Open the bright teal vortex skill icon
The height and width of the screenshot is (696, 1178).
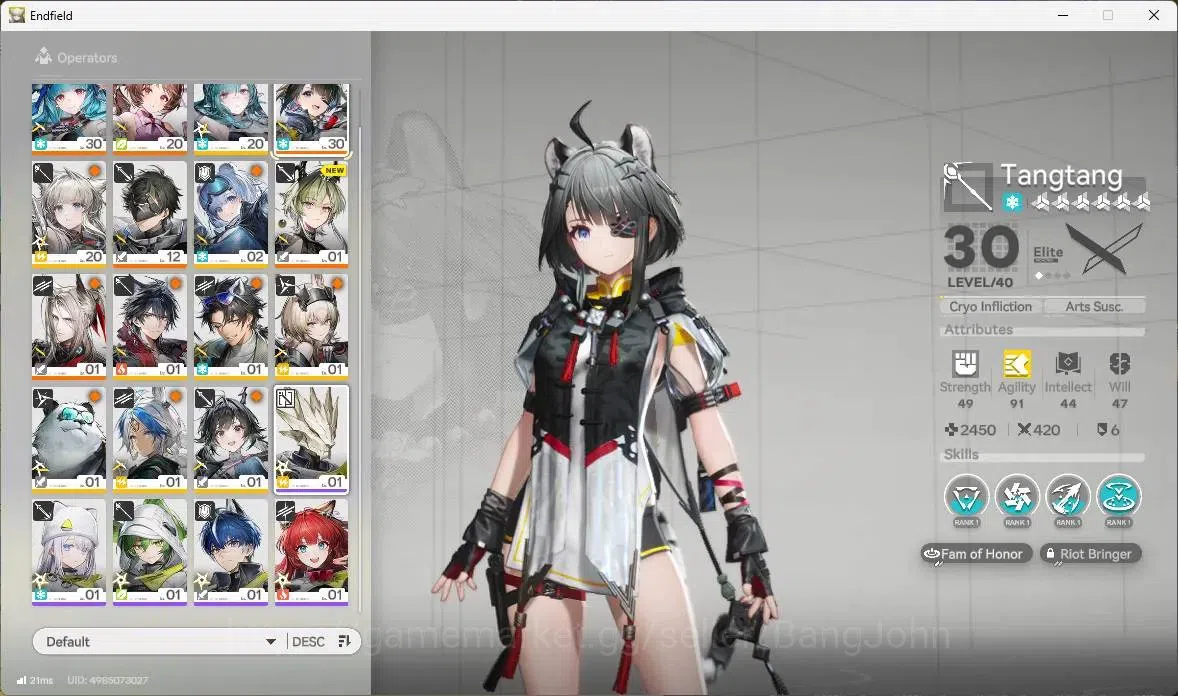[x=1119, y=496]
